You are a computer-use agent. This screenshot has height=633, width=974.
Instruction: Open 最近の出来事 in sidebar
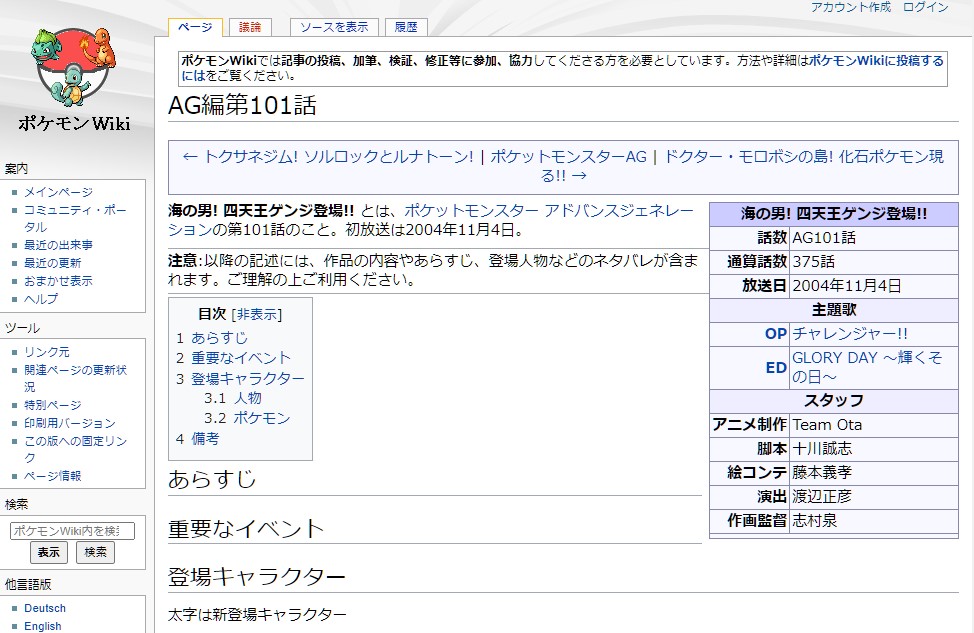(58, 245)
